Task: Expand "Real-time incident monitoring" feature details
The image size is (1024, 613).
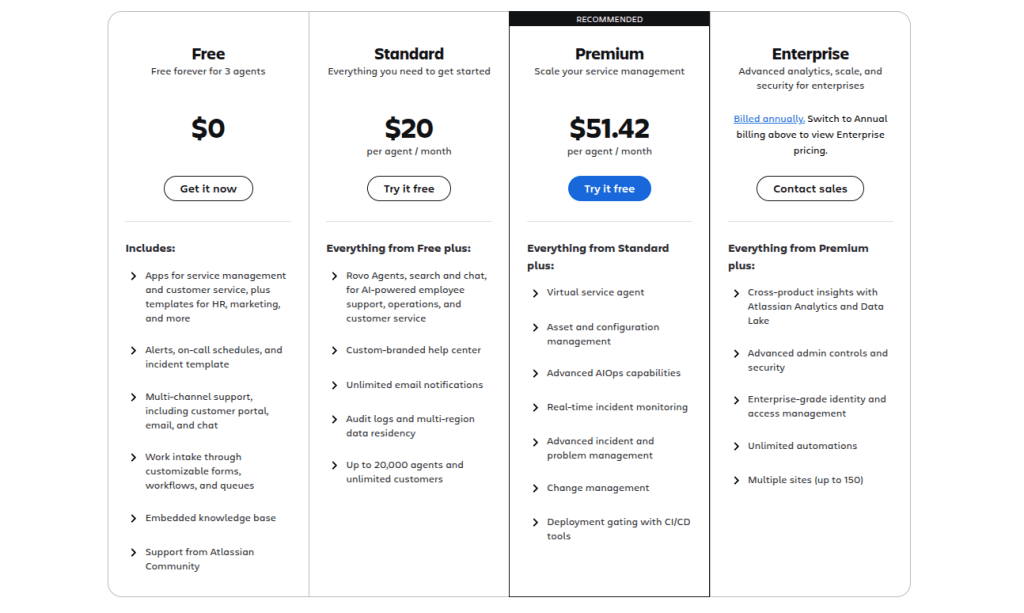Action: click(533, 407)
